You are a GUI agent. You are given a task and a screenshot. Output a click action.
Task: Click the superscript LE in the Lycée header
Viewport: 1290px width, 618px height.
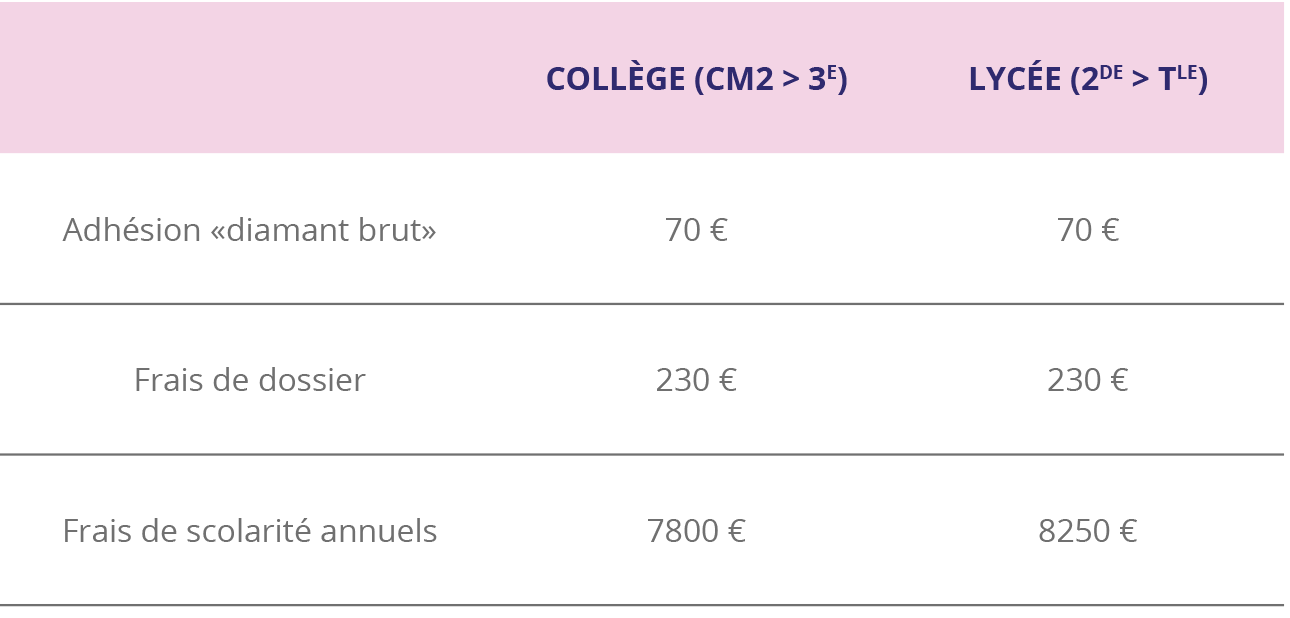tap(1187, 72)
